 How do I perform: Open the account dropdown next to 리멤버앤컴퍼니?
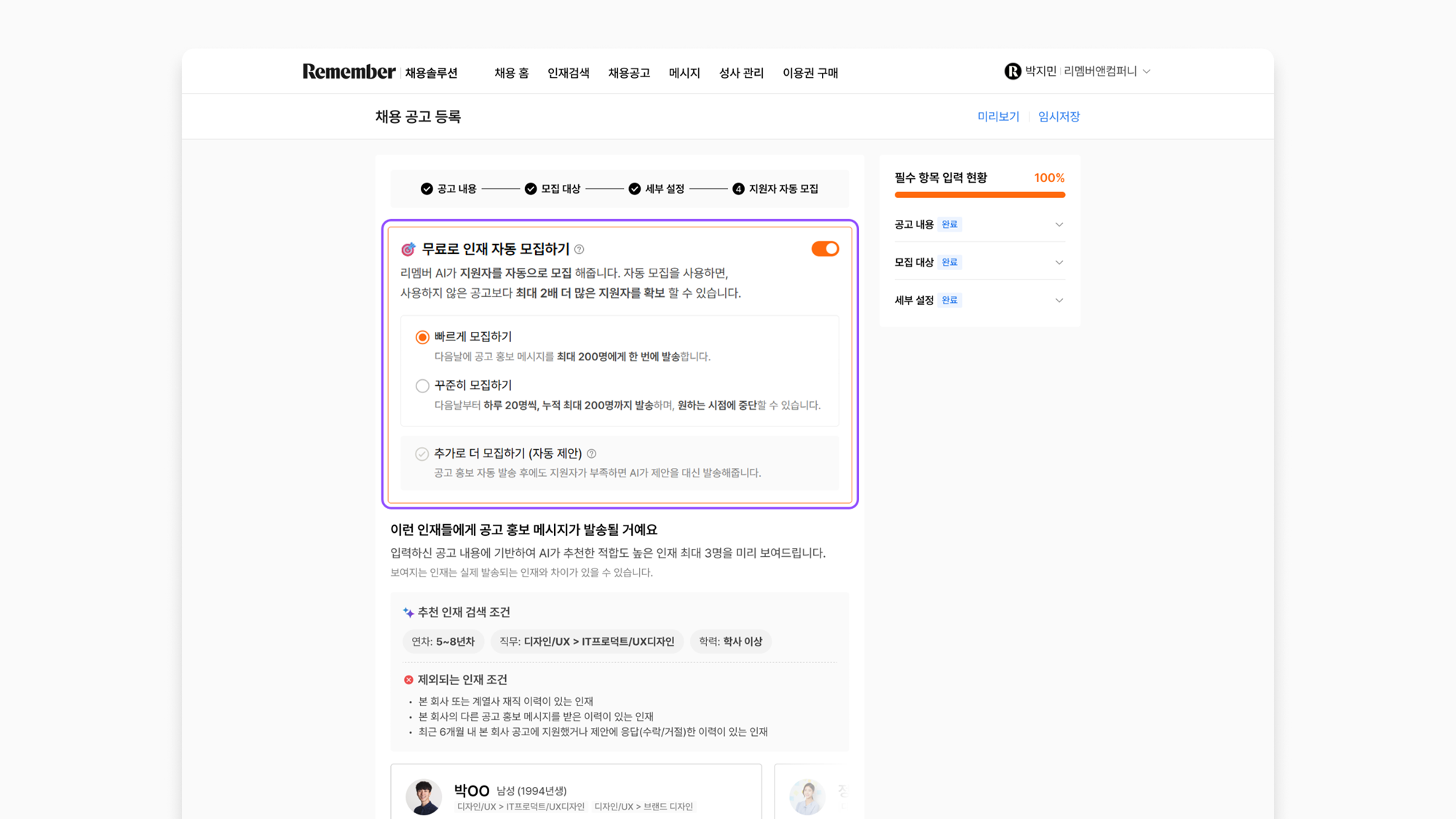tap(1147, 71)
